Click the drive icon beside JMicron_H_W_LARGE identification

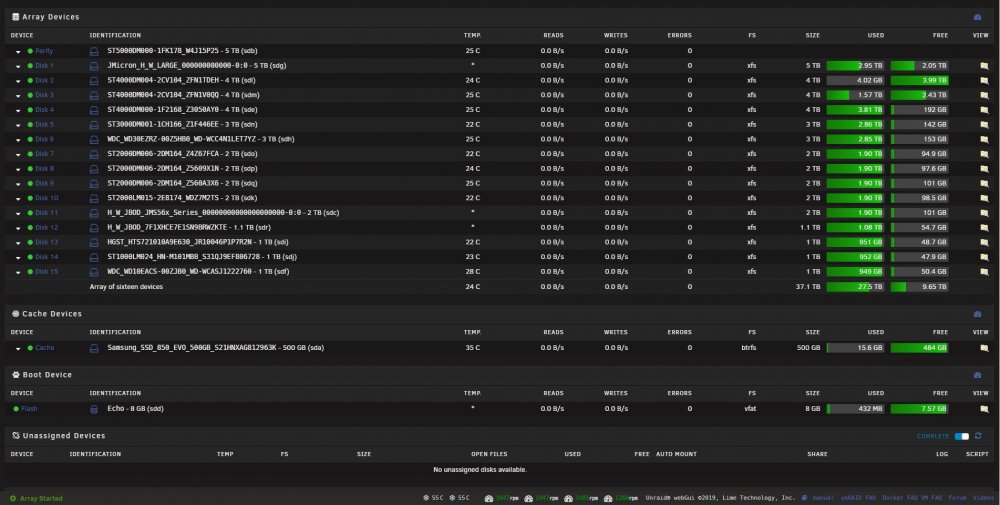[x=94, y=66]
